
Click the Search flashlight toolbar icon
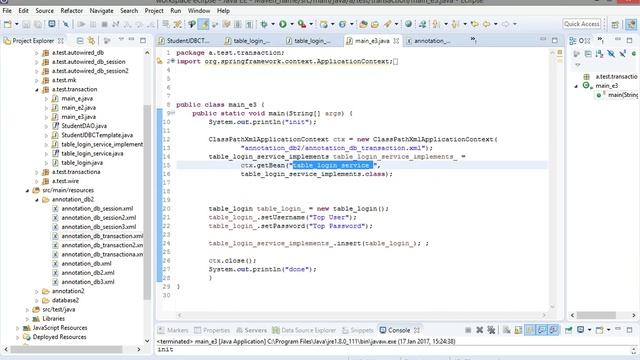(388, 24)
